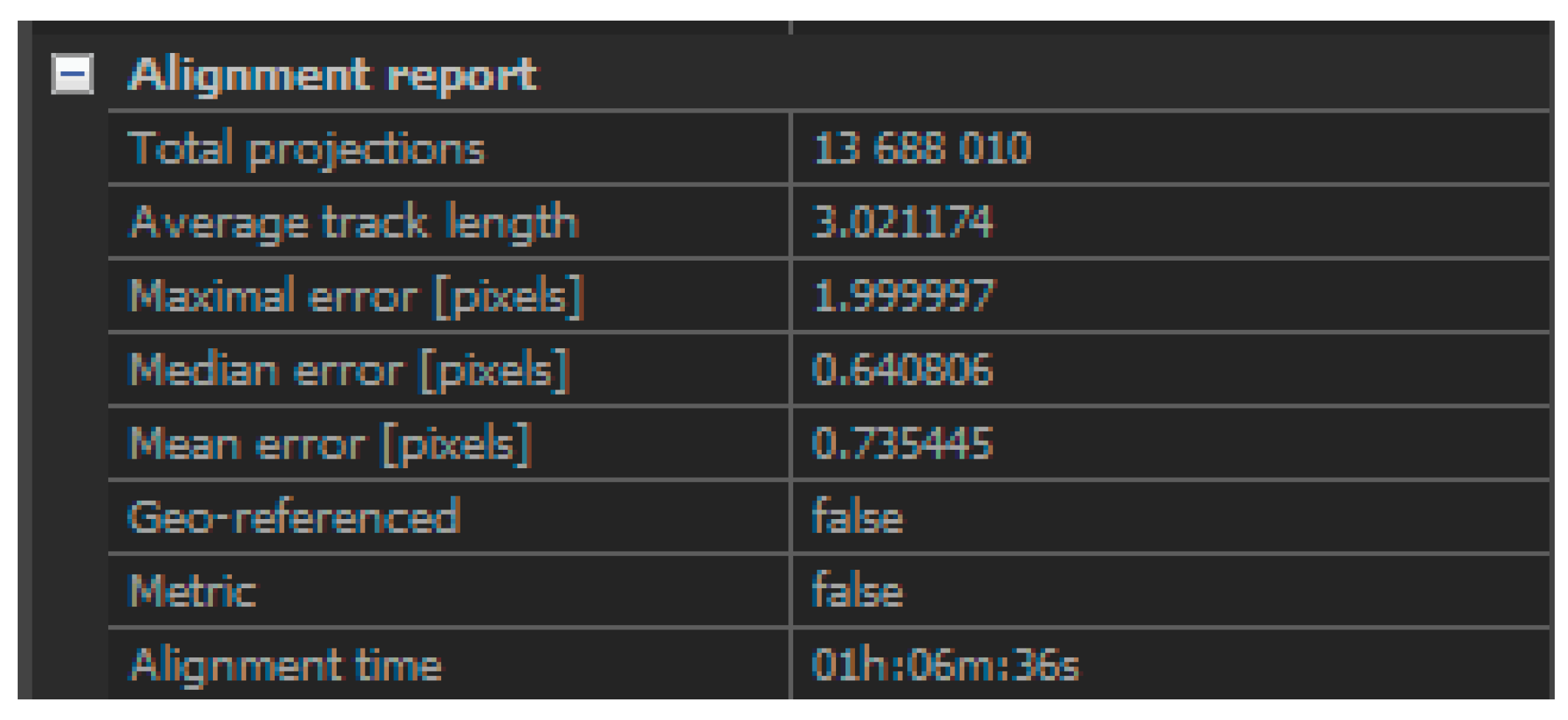Click the mean error value 0.735445
The image size is (1568, 720).
(x=902, y=444)
